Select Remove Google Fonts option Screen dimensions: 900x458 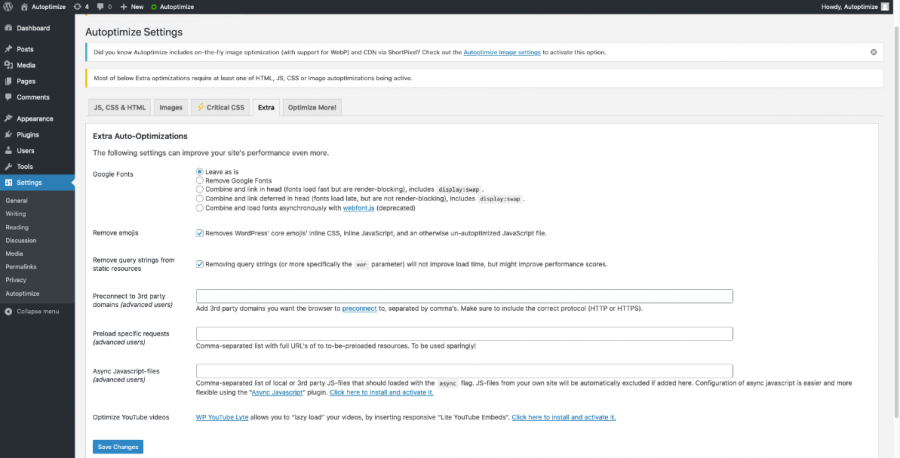point(200,180)
